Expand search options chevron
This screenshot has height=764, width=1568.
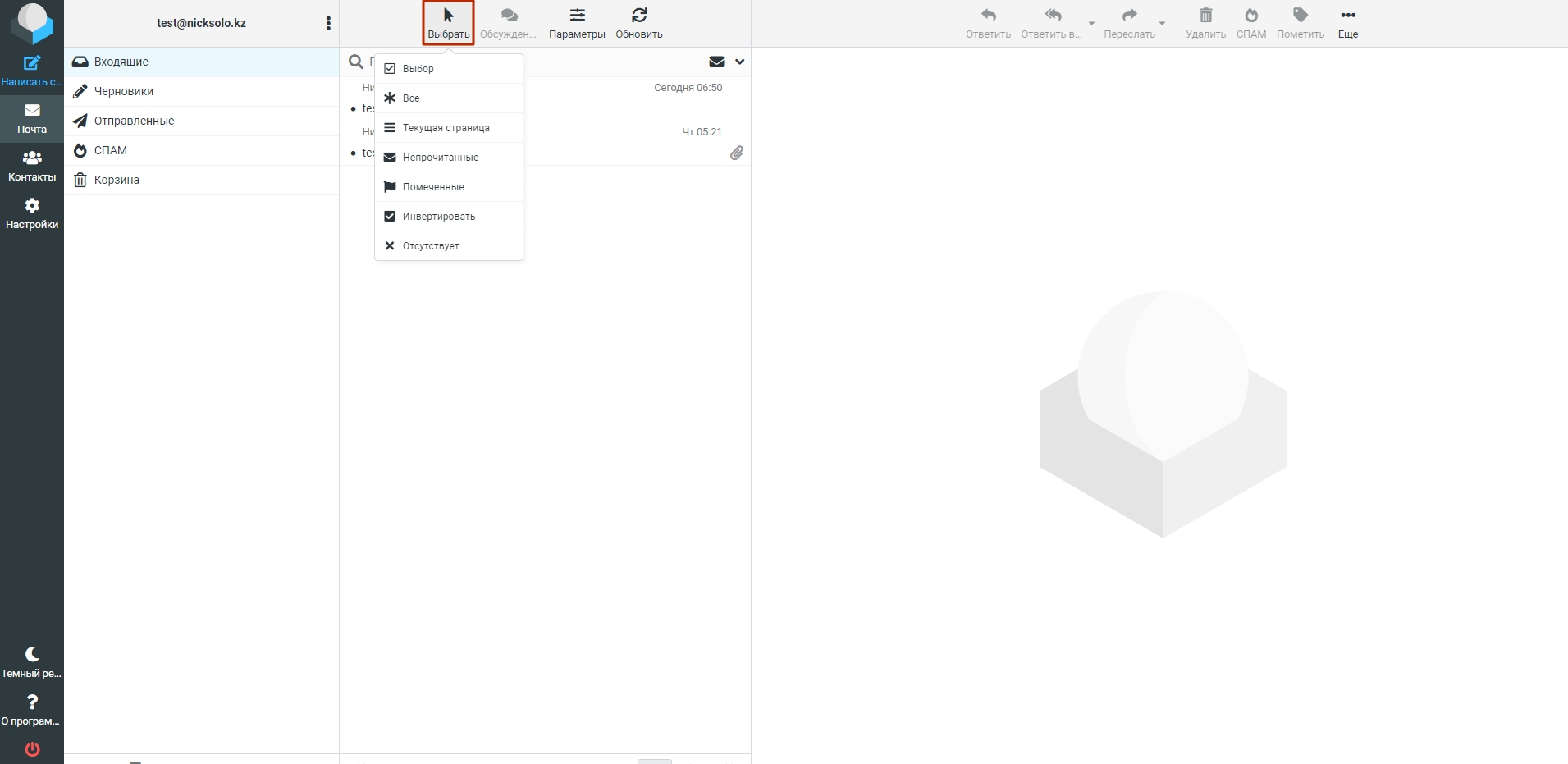[x=739, y=62]
